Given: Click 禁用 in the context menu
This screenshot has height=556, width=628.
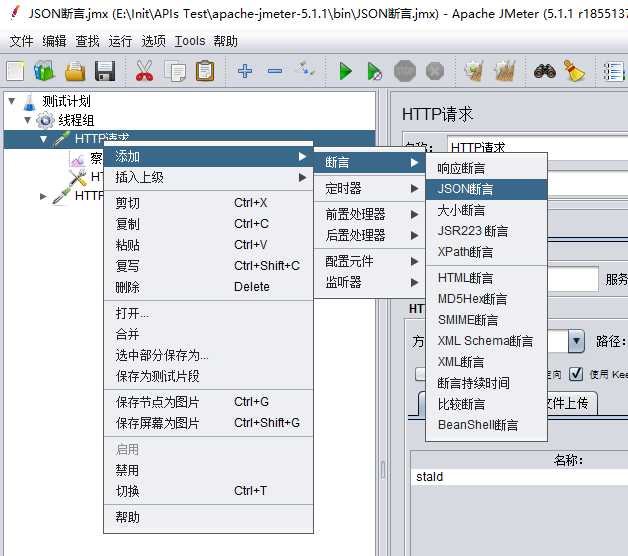Looking at the screenshot, I should tap(208, 470).
